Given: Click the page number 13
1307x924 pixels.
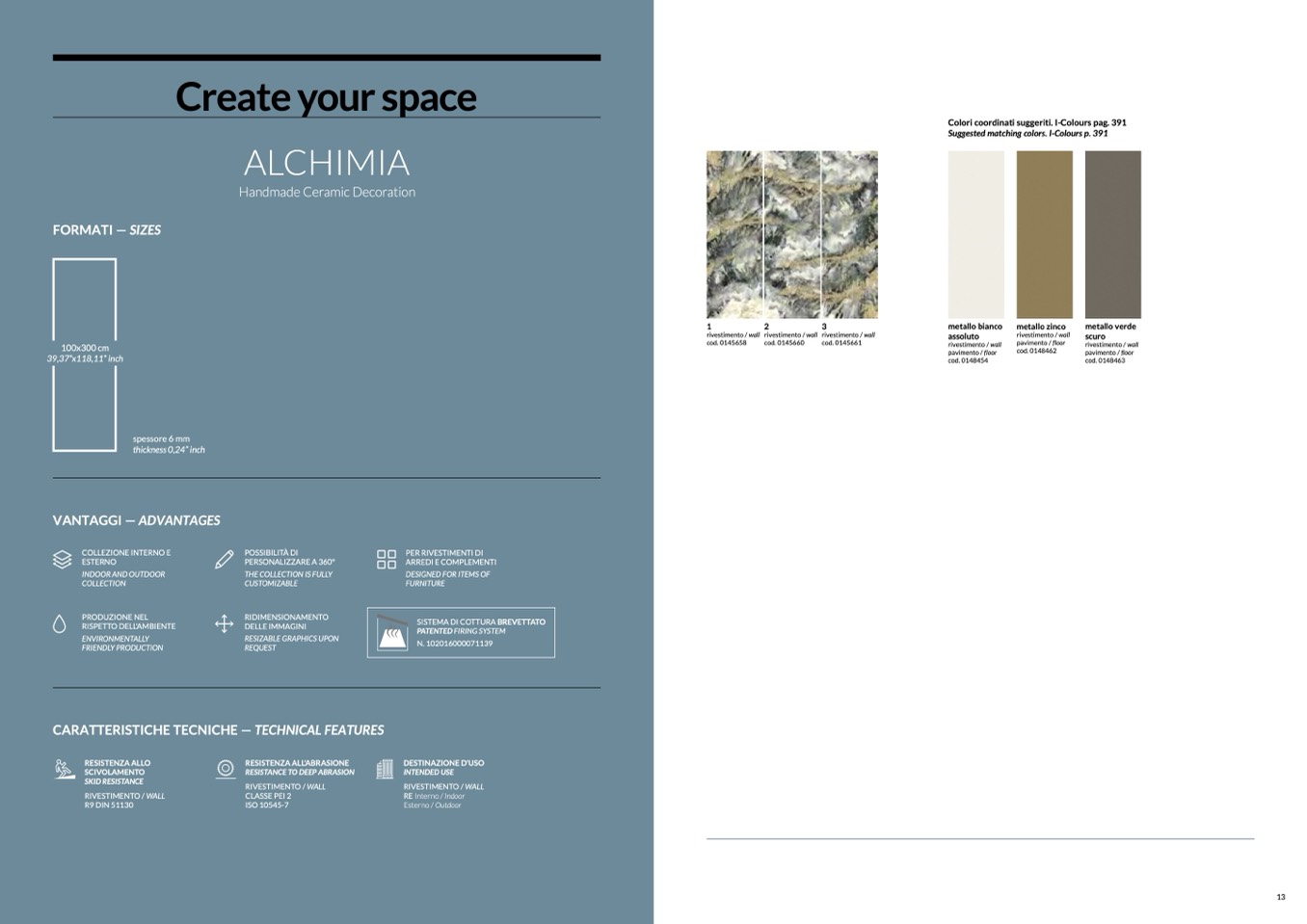Looking at the screenshot, I should 1280,897.
